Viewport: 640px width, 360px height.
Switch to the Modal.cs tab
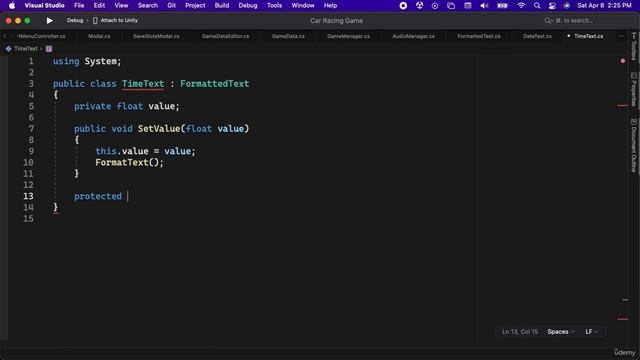(x=99, y=36)
